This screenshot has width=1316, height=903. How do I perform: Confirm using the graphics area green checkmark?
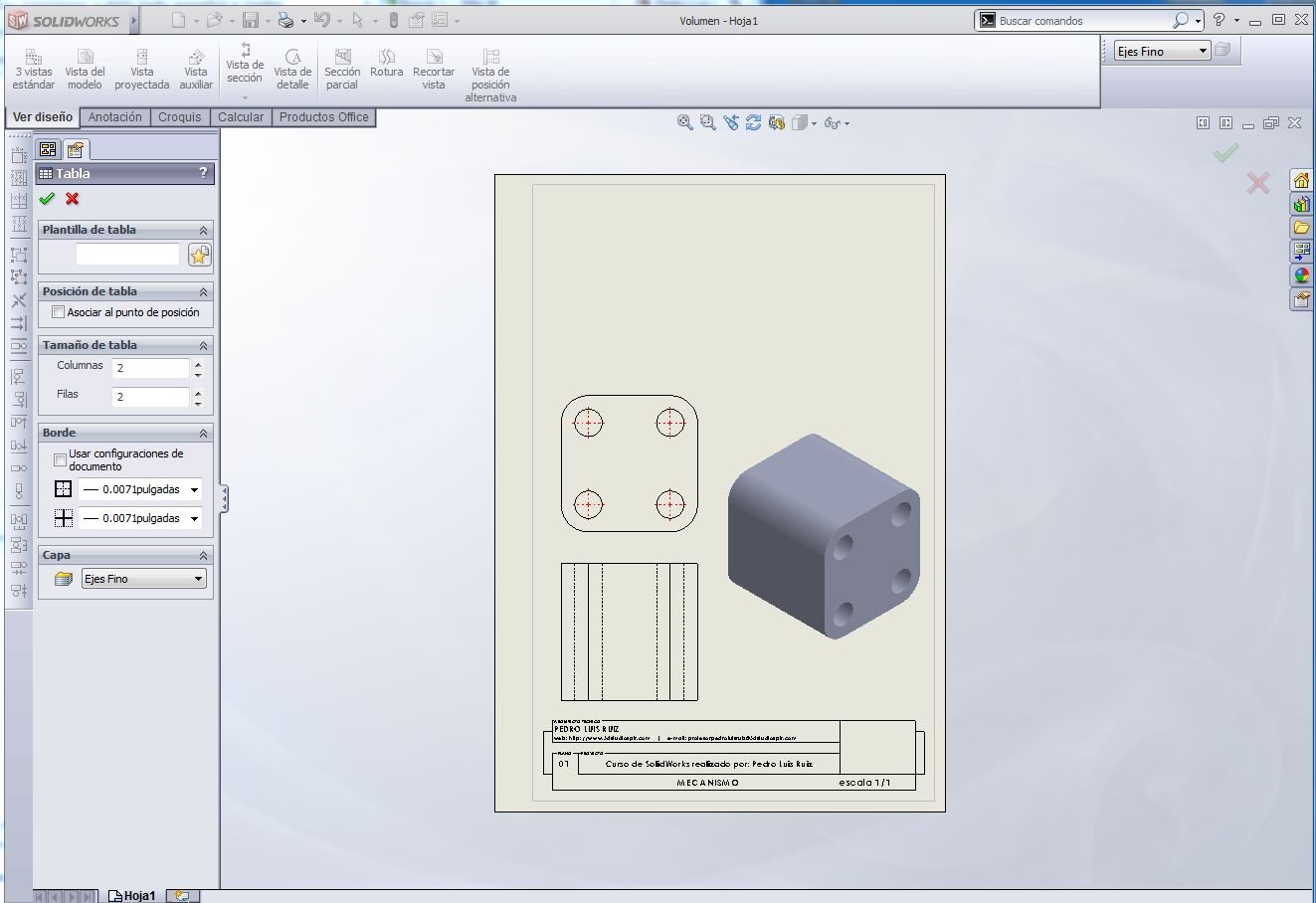point(1225,153)
